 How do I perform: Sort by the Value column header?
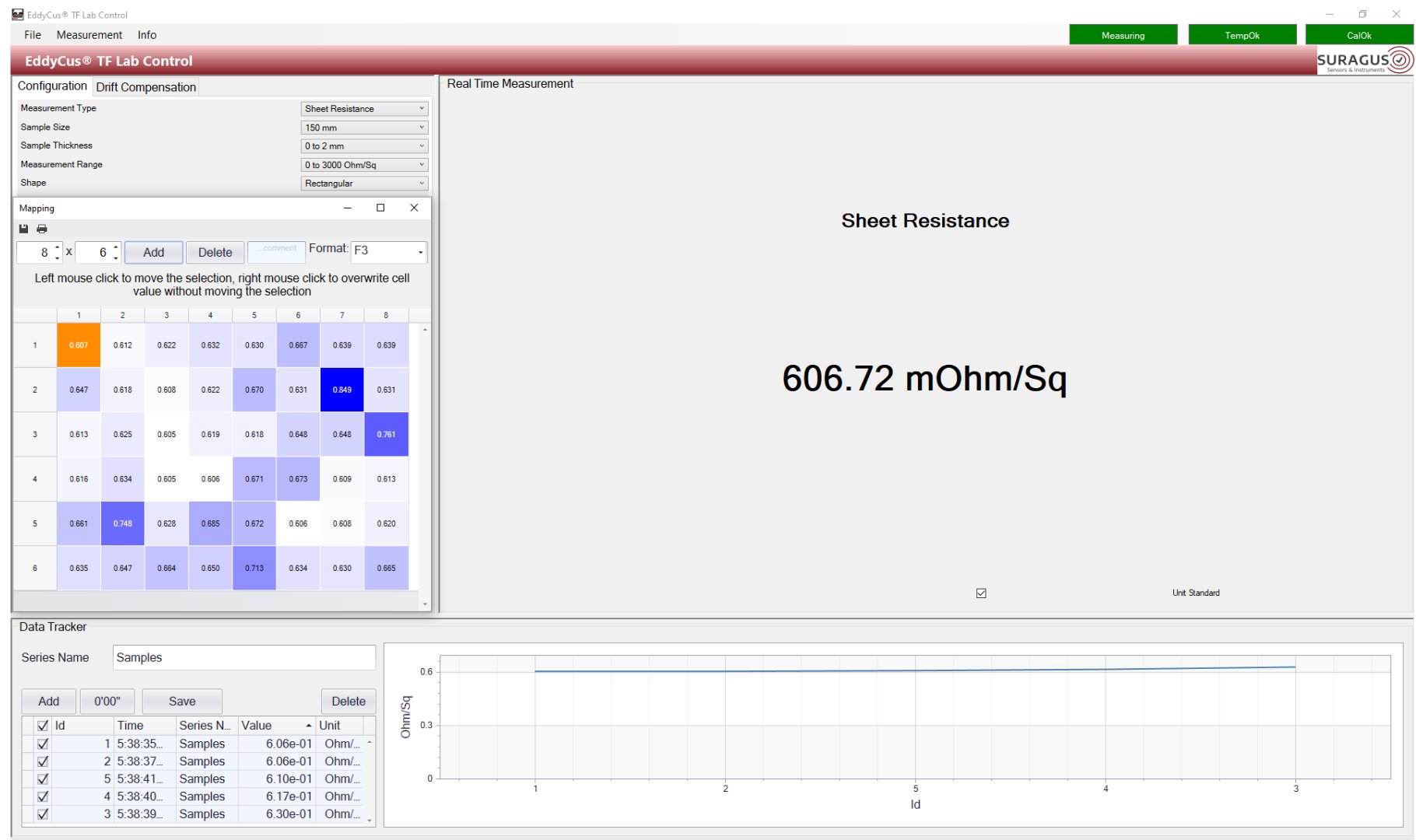click(x=276, y=726)
